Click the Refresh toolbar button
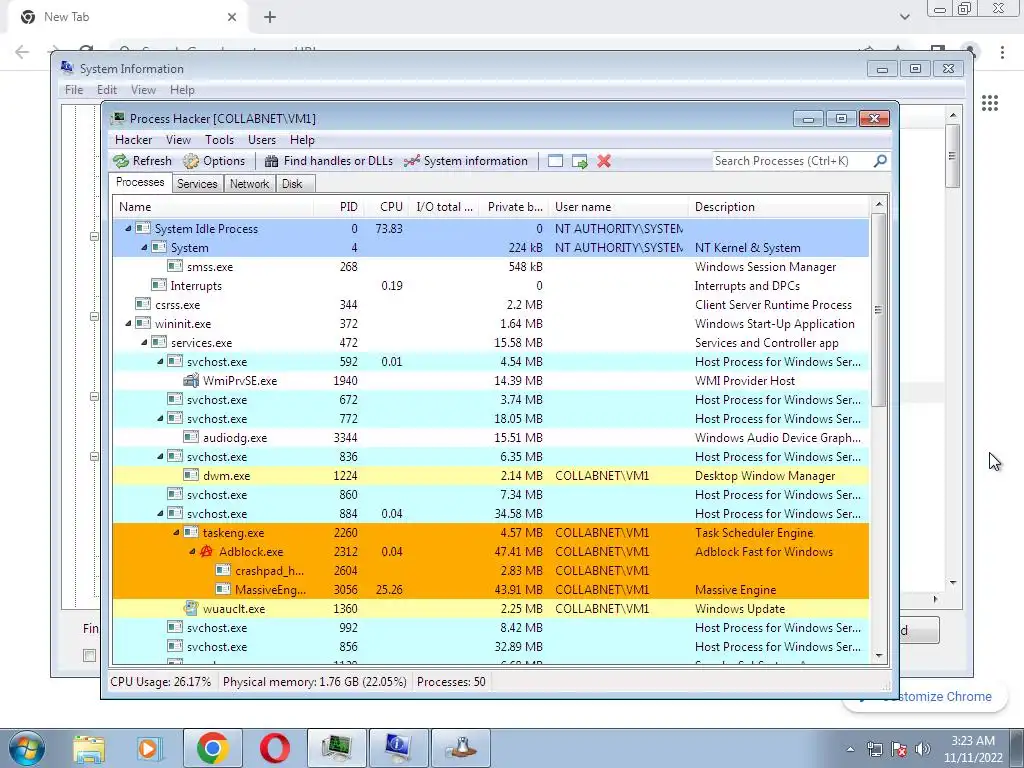 (142, 161)
